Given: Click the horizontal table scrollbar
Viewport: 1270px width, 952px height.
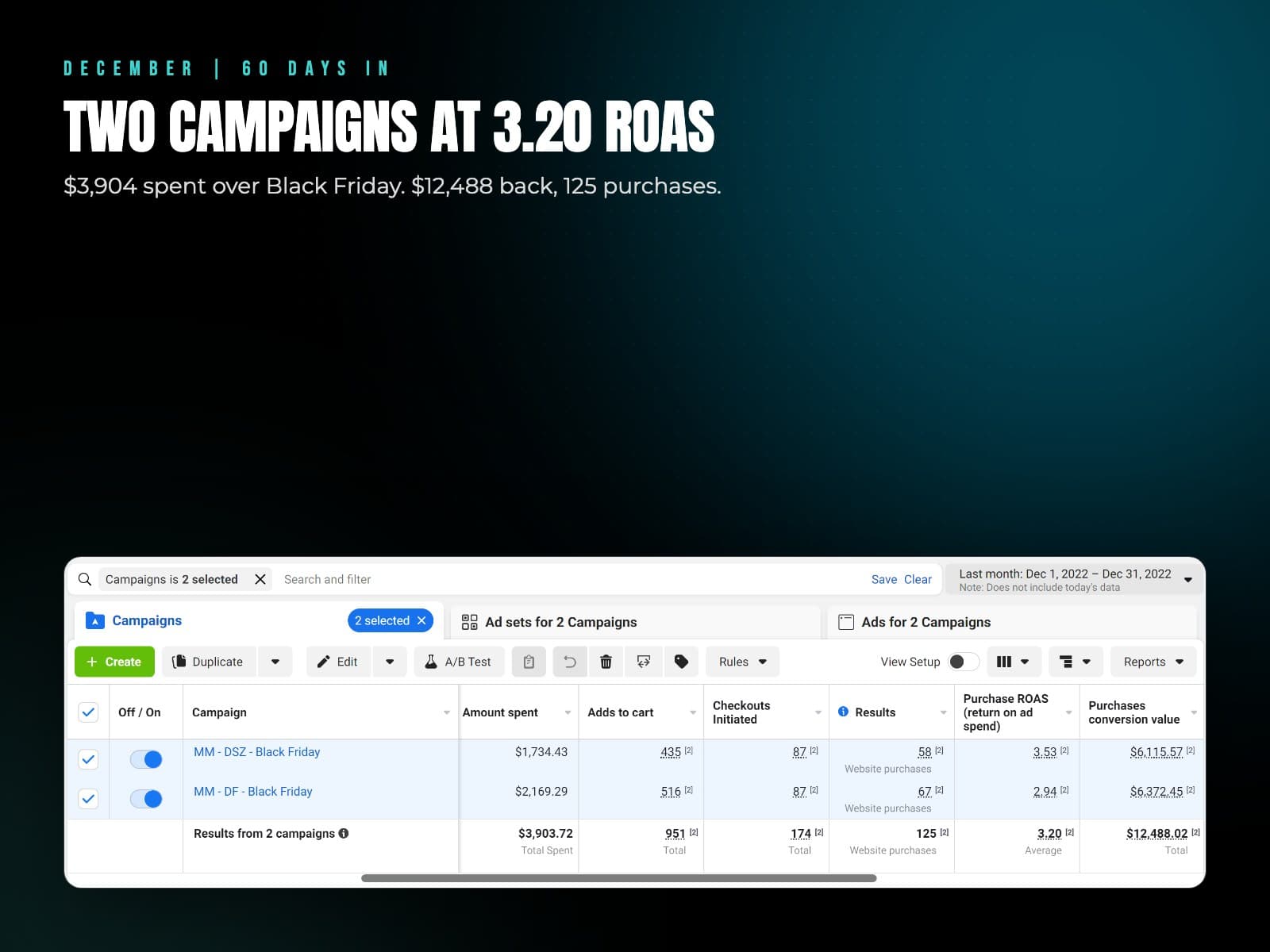Looking at the screenshot, I should [619, 878].
